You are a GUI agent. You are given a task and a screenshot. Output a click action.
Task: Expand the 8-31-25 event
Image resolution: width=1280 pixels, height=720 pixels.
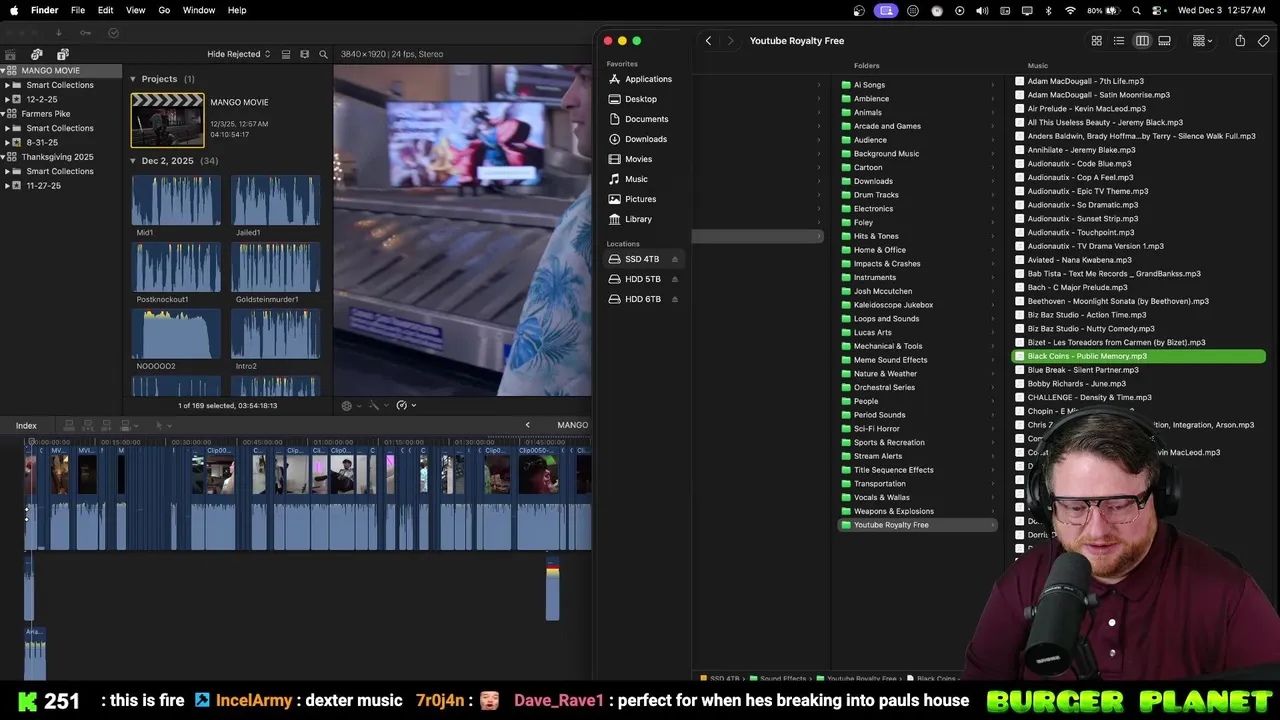click(x=7, y=143)
